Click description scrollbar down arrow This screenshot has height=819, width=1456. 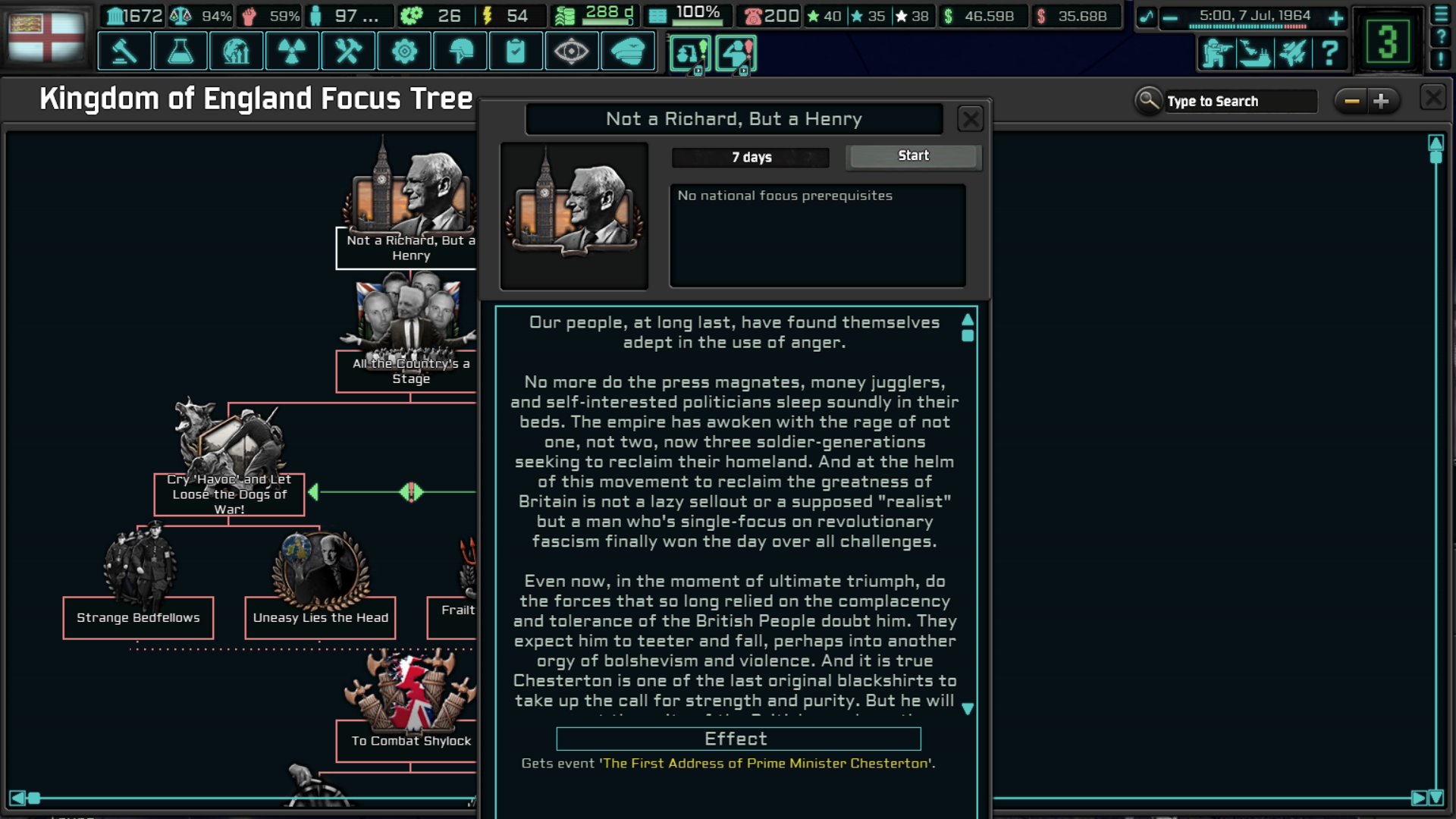(968, 709)
